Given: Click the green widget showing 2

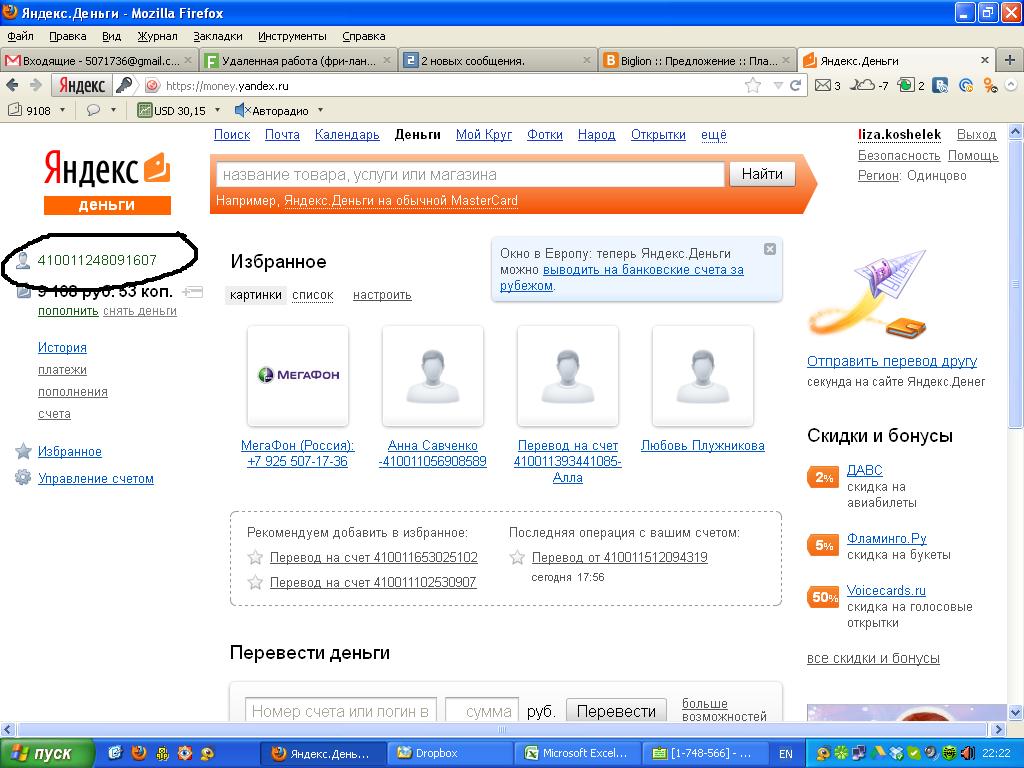Looking at the screenshot, I should coord(911,85).
